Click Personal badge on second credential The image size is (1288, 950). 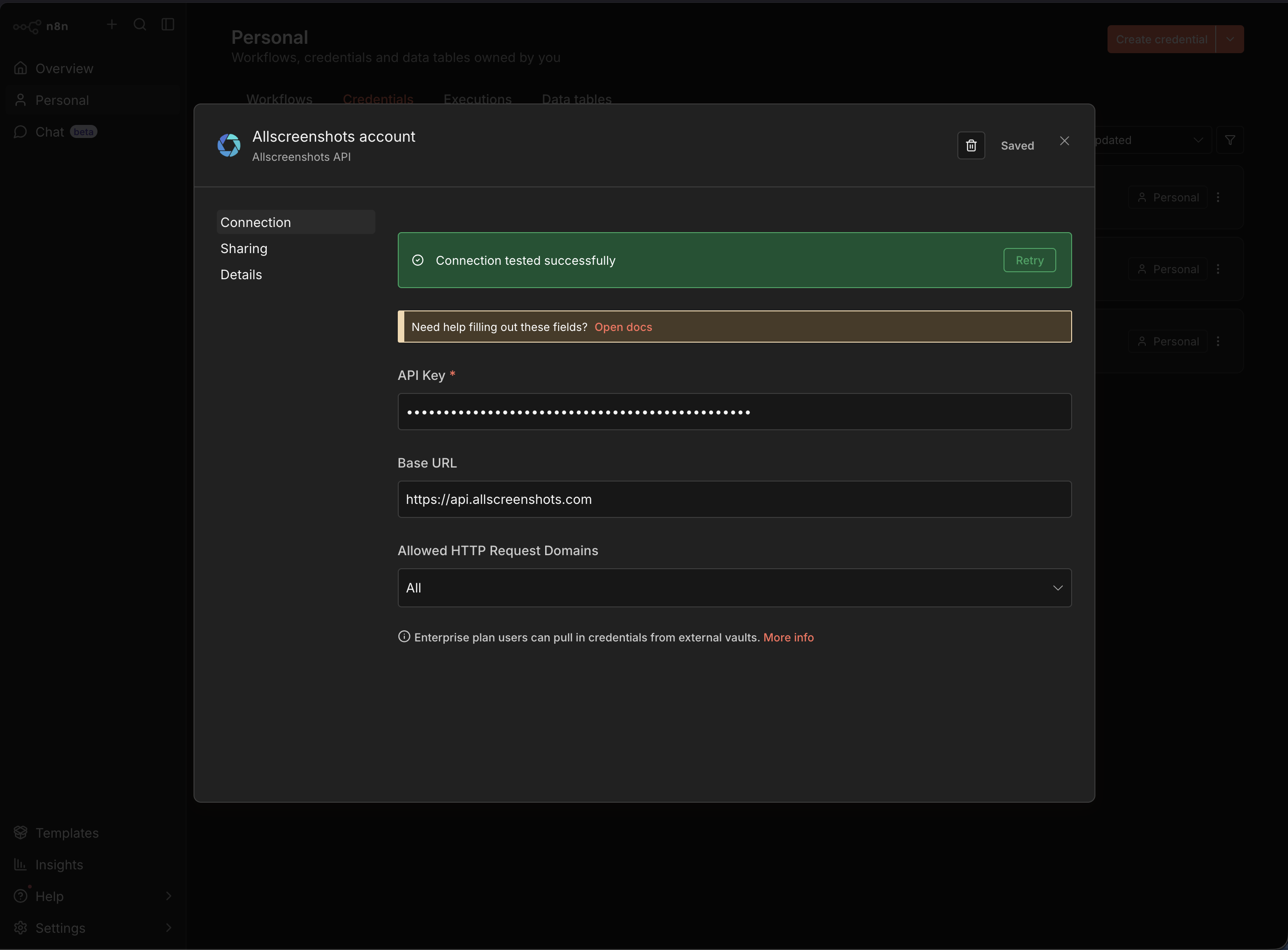[1168, 269]
